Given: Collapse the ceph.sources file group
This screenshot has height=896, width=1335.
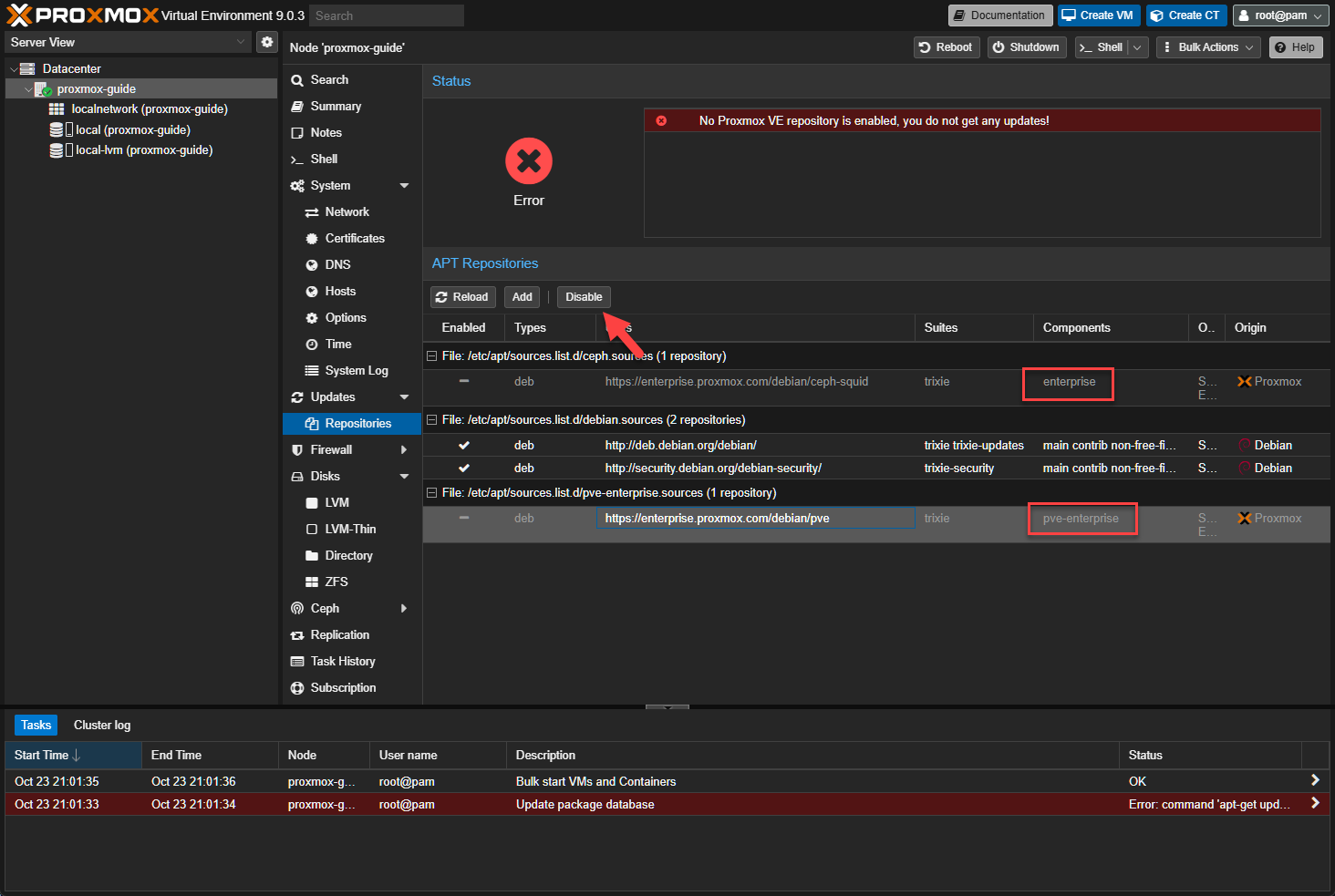Looking at the screenshot, I should pos(431,356).
